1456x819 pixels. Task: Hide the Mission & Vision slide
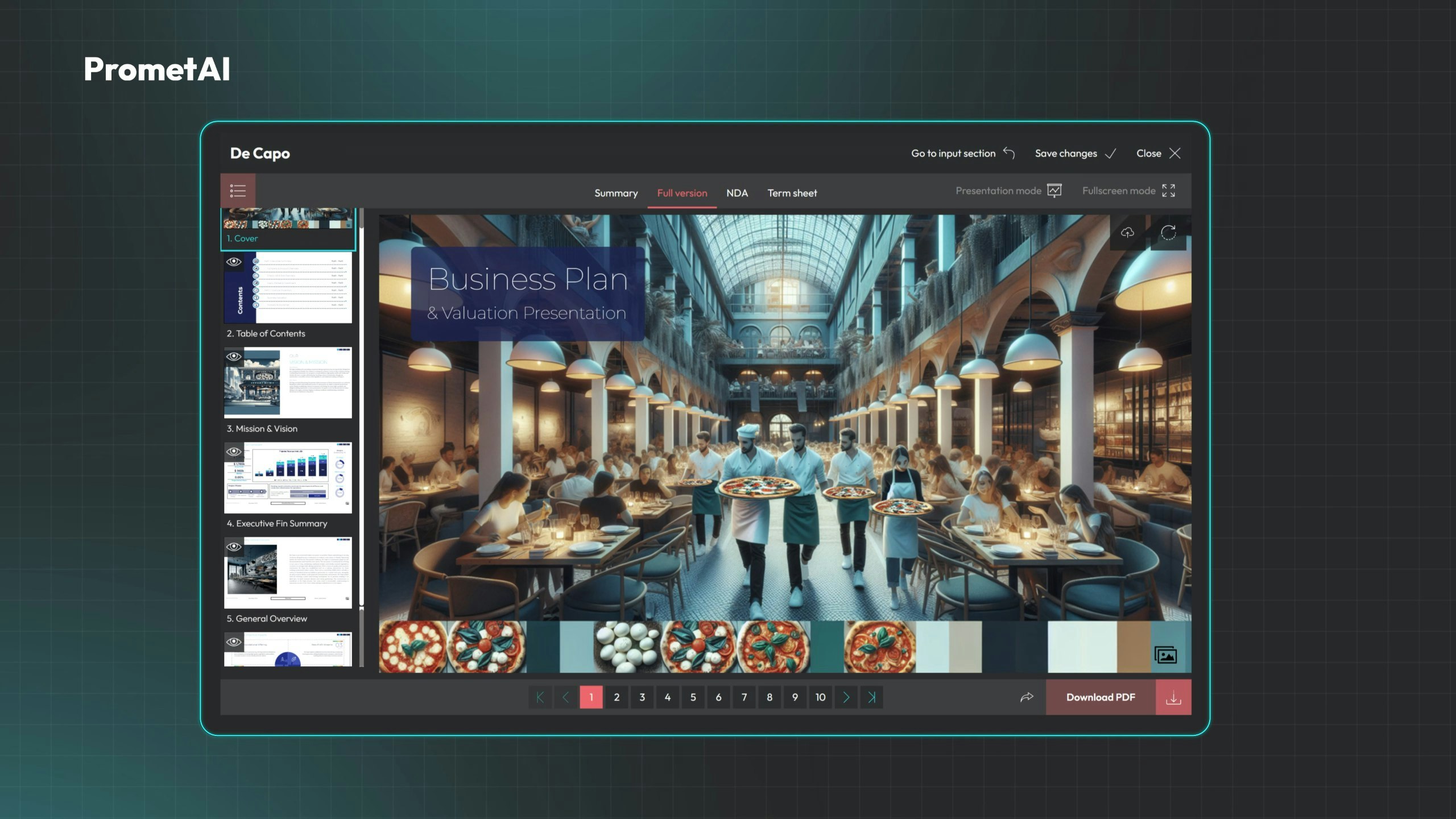click(x=234, y=357)
